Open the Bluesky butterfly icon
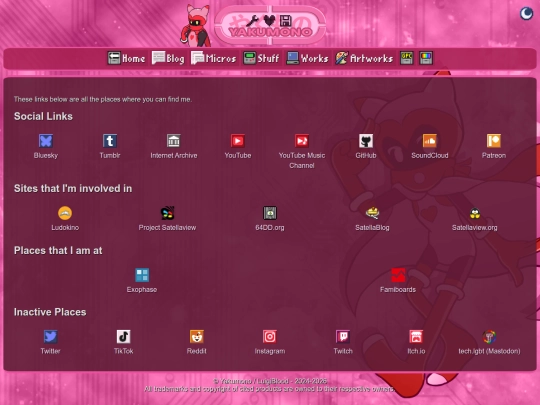The image size is (540, 405). click(x=46, y=141)
